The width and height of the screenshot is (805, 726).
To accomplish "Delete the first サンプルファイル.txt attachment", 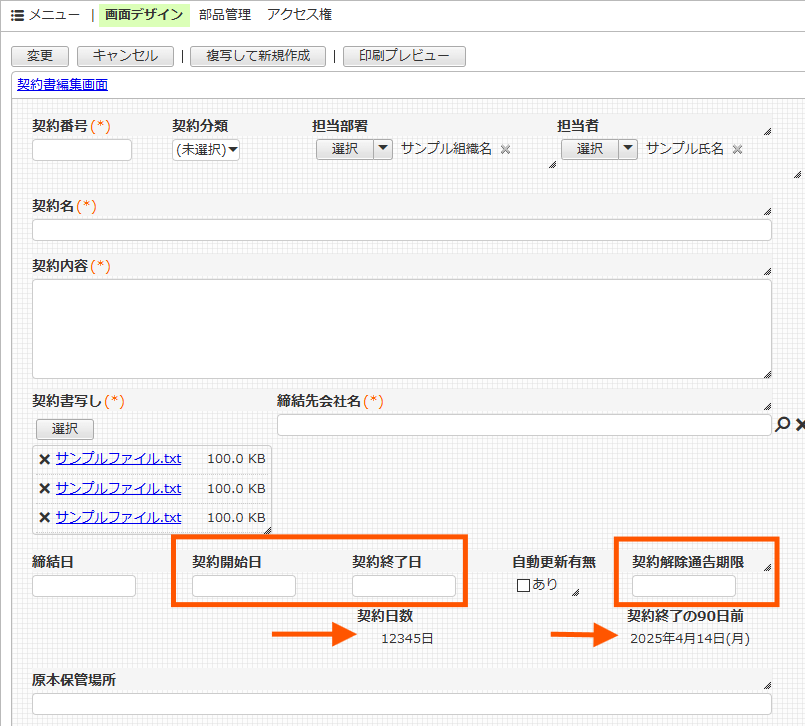I will pos(44,459).
